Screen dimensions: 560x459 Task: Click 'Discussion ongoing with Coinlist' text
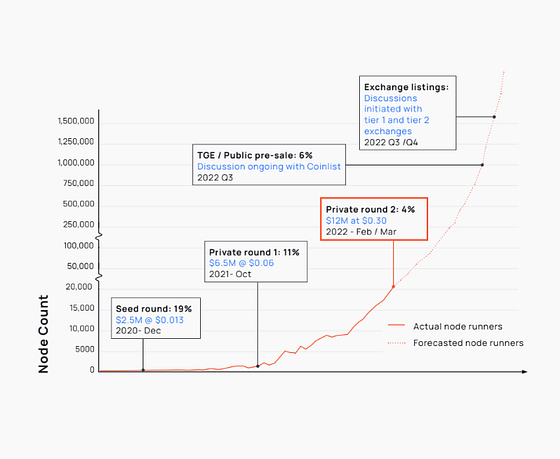coord(269,166)
